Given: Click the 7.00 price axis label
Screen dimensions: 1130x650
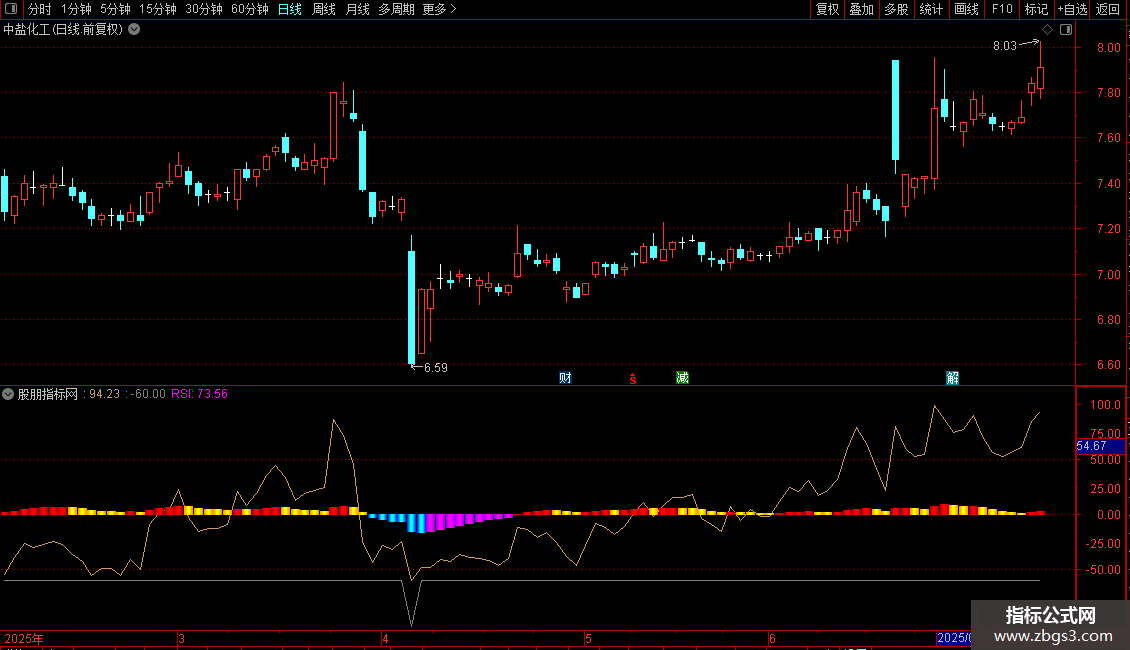Looking at the screenshot, I should click(x=1108, y=275).
